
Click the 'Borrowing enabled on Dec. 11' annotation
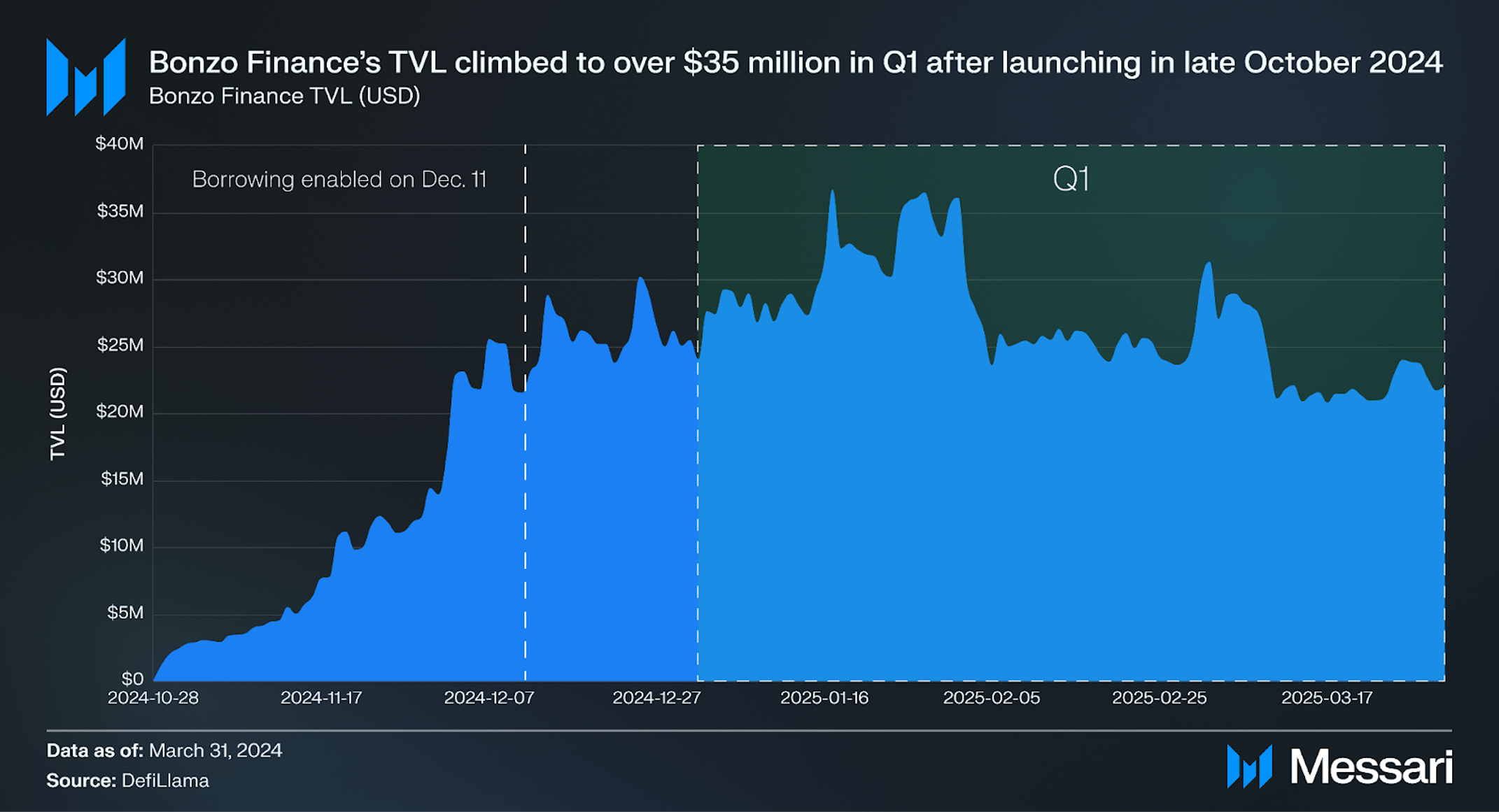(x=339, y=180)
